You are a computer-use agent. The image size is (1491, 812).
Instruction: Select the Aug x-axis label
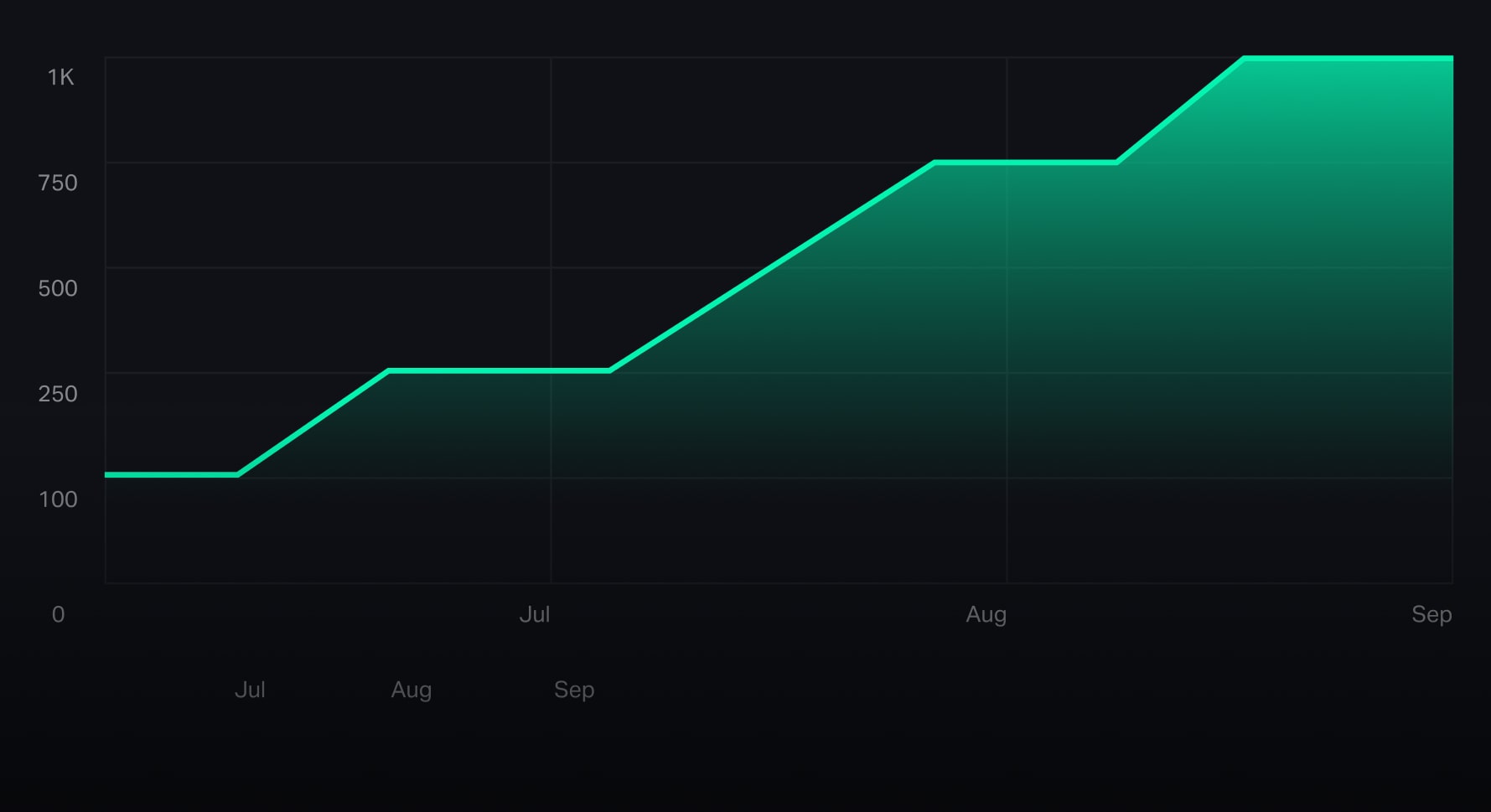[x=986, y=614]
